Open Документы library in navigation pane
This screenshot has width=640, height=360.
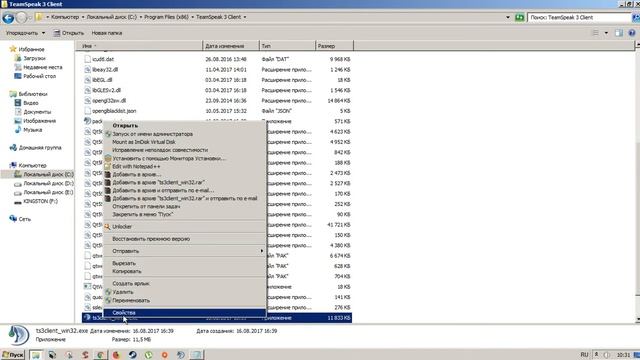pyautogui.click(x=37, y=112)
